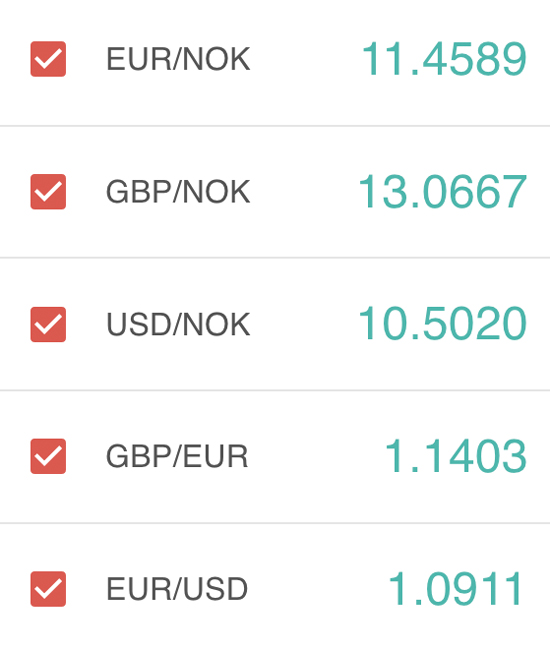550x650 pixels.
Task: Deselect the EUR/USD checkbox
Action: [48, 589]
